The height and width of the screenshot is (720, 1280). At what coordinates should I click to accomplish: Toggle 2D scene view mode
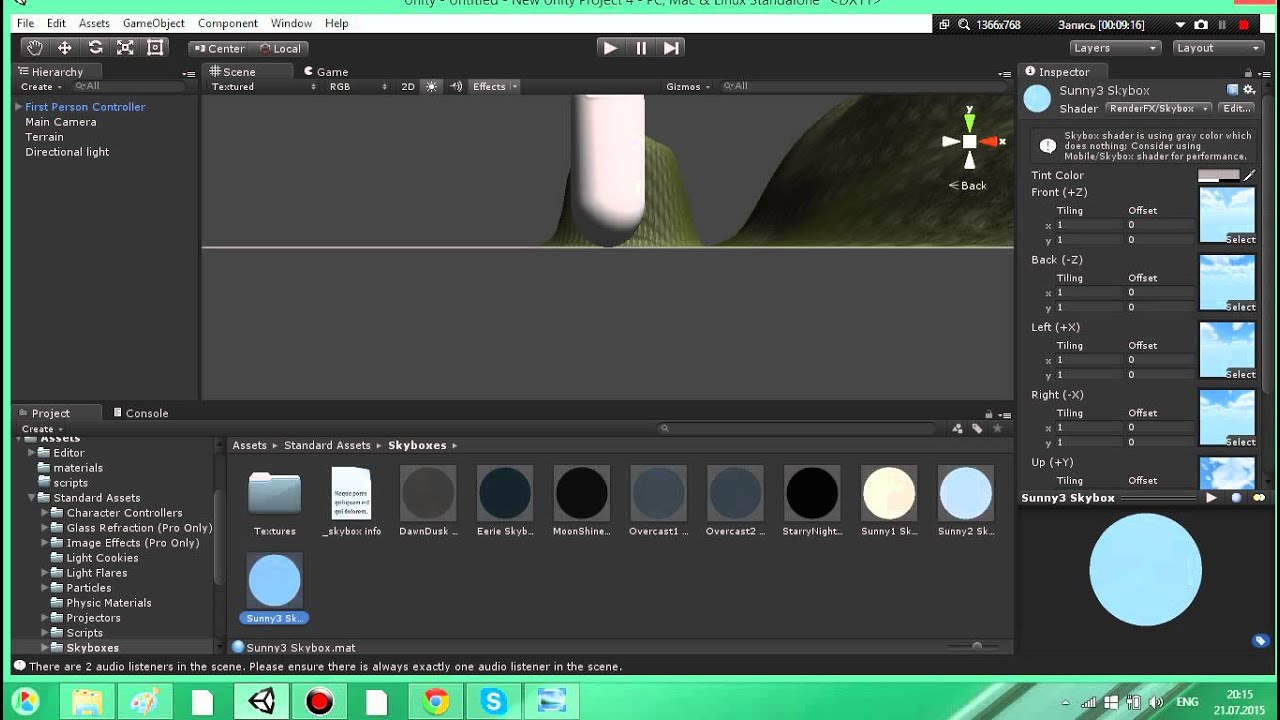[408, 87]
